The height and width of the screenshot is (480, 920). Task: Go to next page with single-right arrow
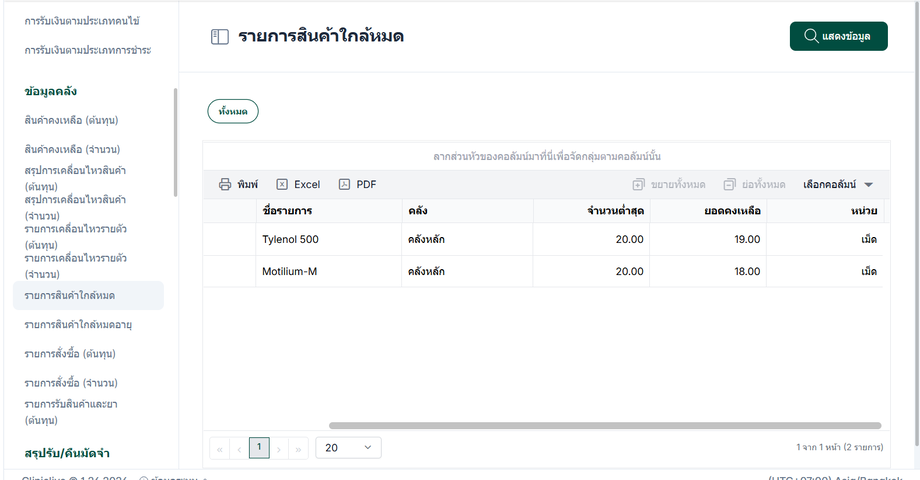279,449
